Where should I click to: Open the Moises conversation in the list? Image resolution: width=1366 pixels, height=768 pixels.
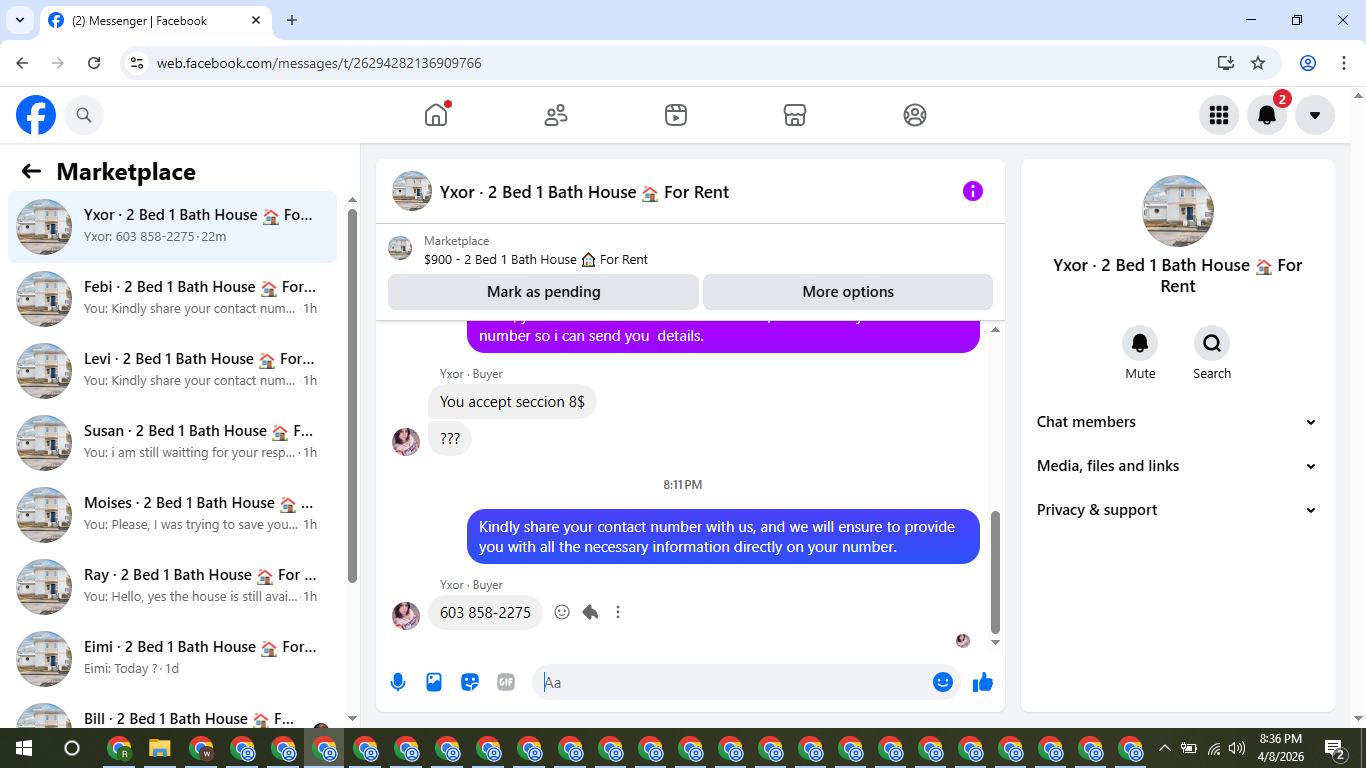(x=173, y=515)
